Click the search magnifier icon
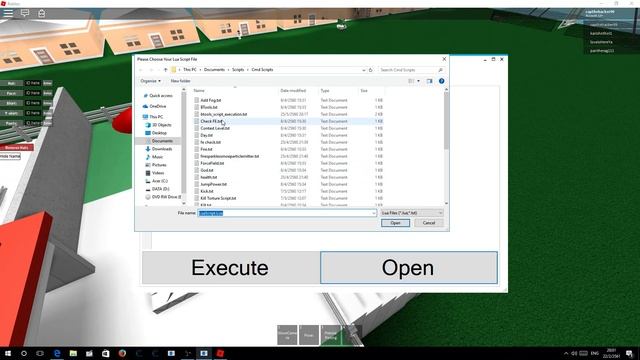The height and width of the screenshot is (360, 640). [440, 70]
